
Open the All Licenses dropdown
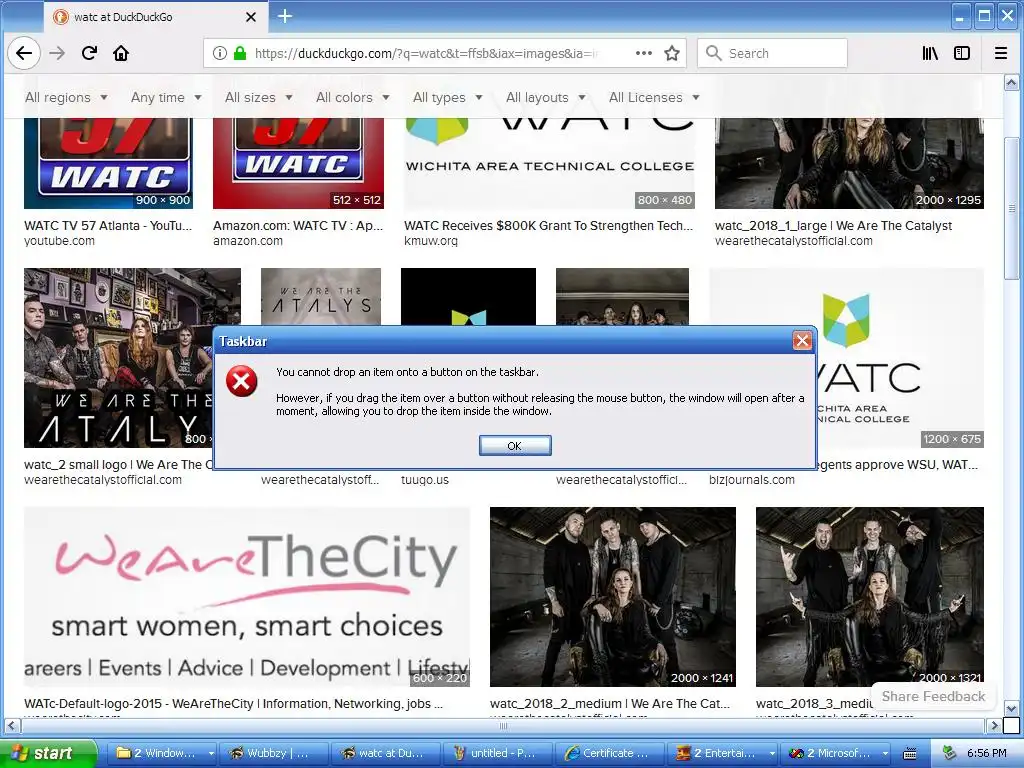click(654, 97)
